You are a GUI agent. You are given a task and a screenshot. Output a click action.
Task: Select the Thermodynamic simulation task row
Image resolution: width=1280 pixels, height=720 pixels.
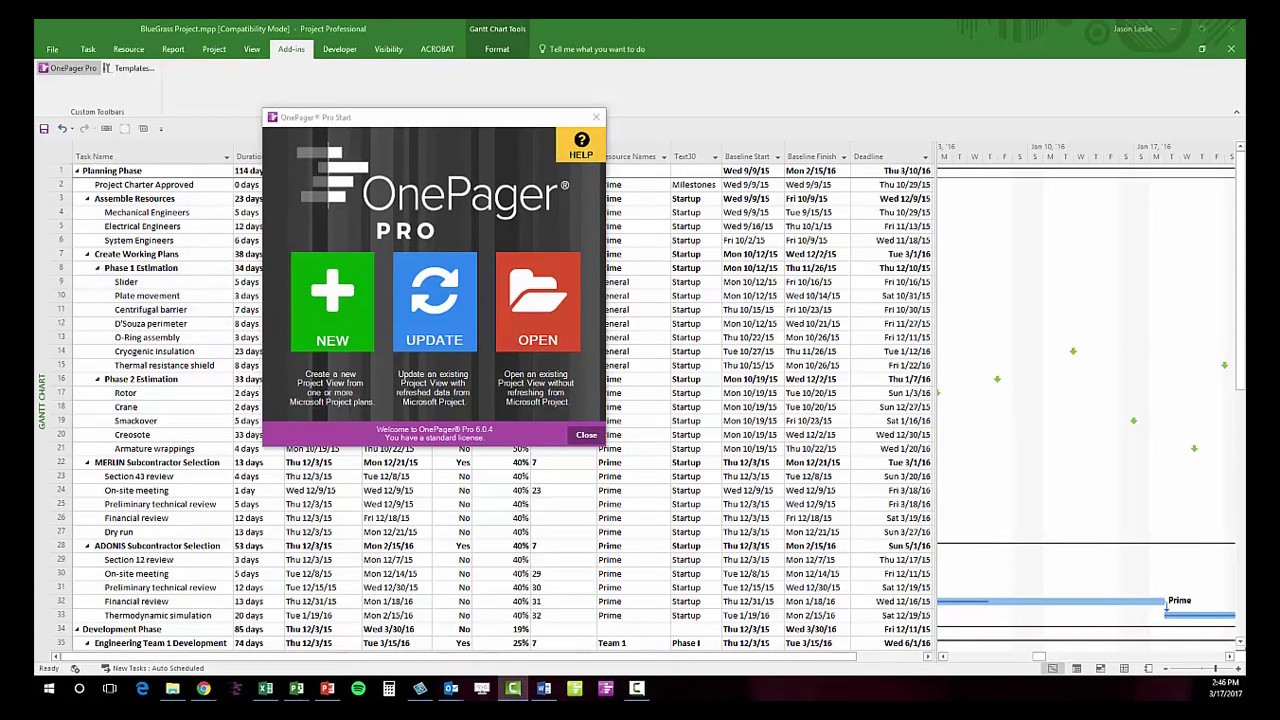tap(158, 616)
